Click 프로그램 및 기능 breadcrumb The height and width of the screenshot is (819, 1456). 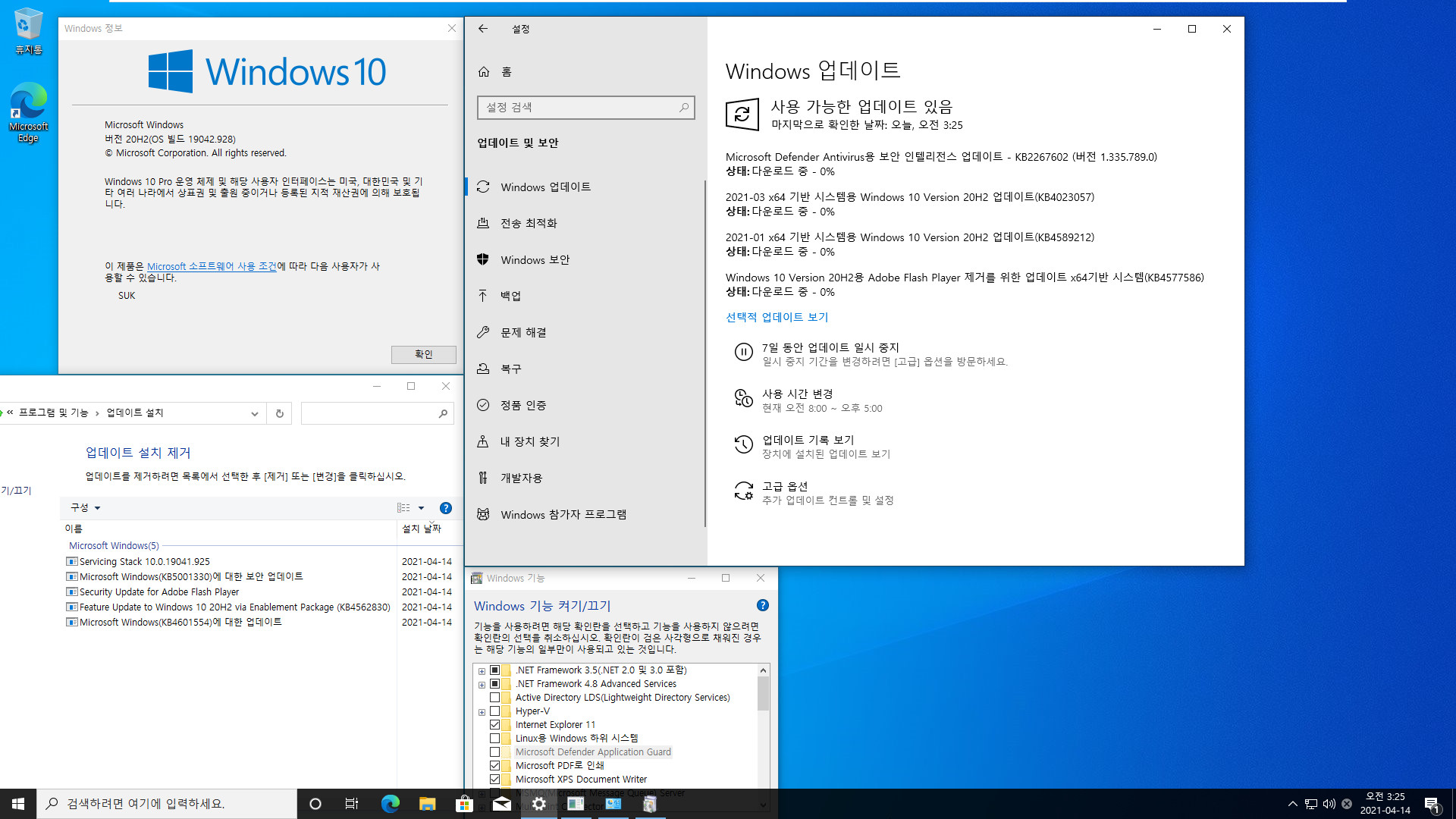click(x=53, y=413)
